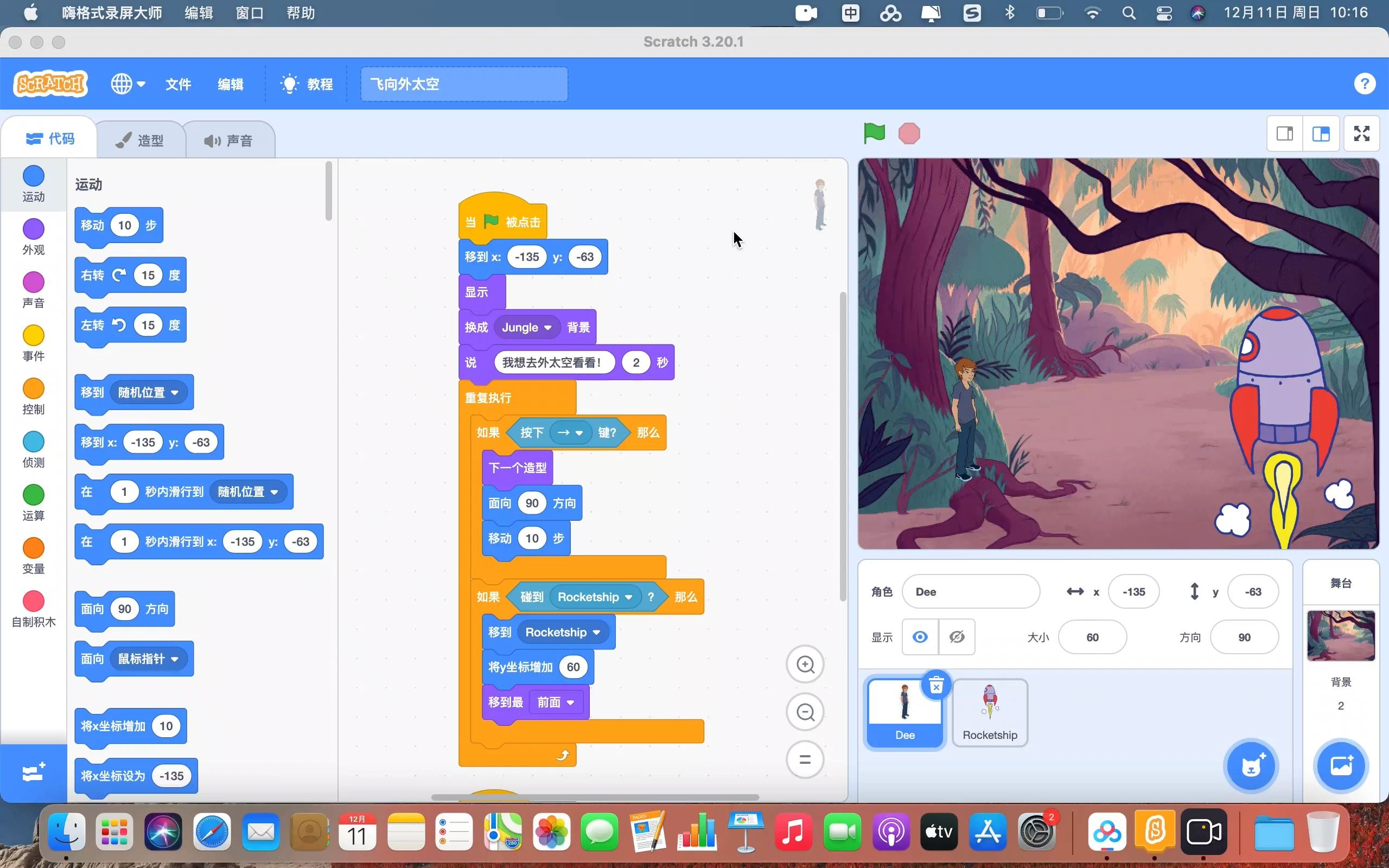Open the language globe dropdown

pos(128,84)
